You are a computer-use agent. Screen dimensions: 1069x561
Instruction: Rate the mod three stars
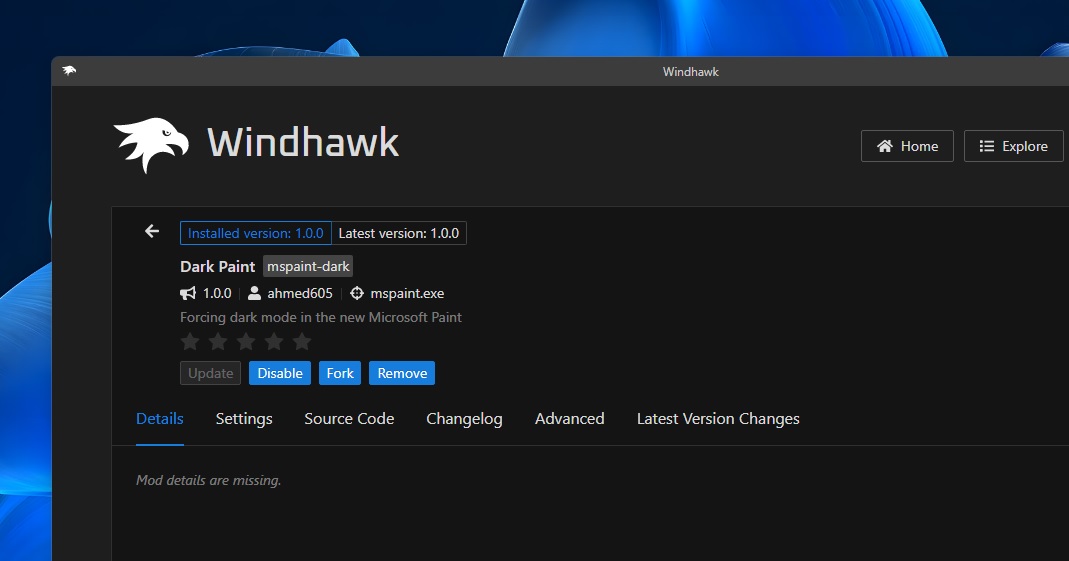(x=246, y=342)
